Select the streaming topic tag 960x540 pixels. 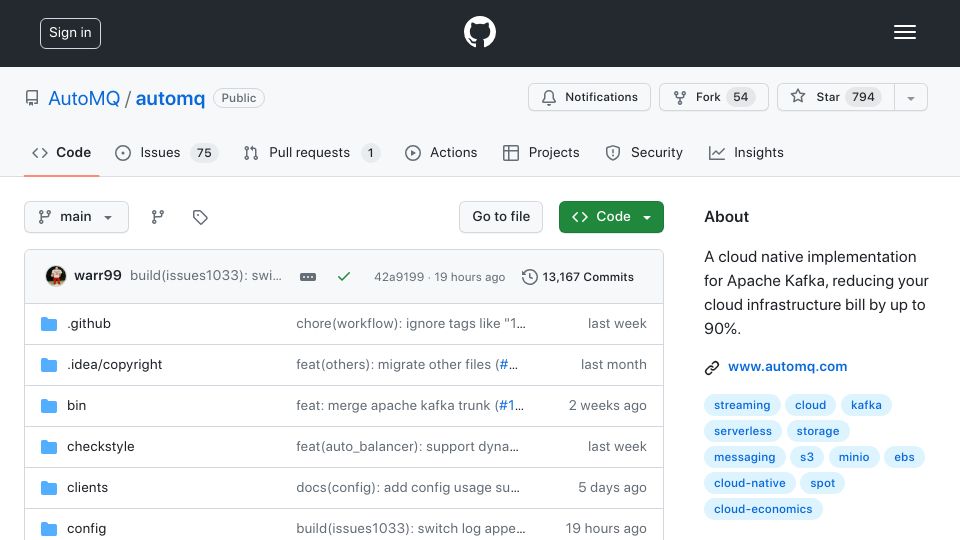pyautogui.click(x=742, y=405)
